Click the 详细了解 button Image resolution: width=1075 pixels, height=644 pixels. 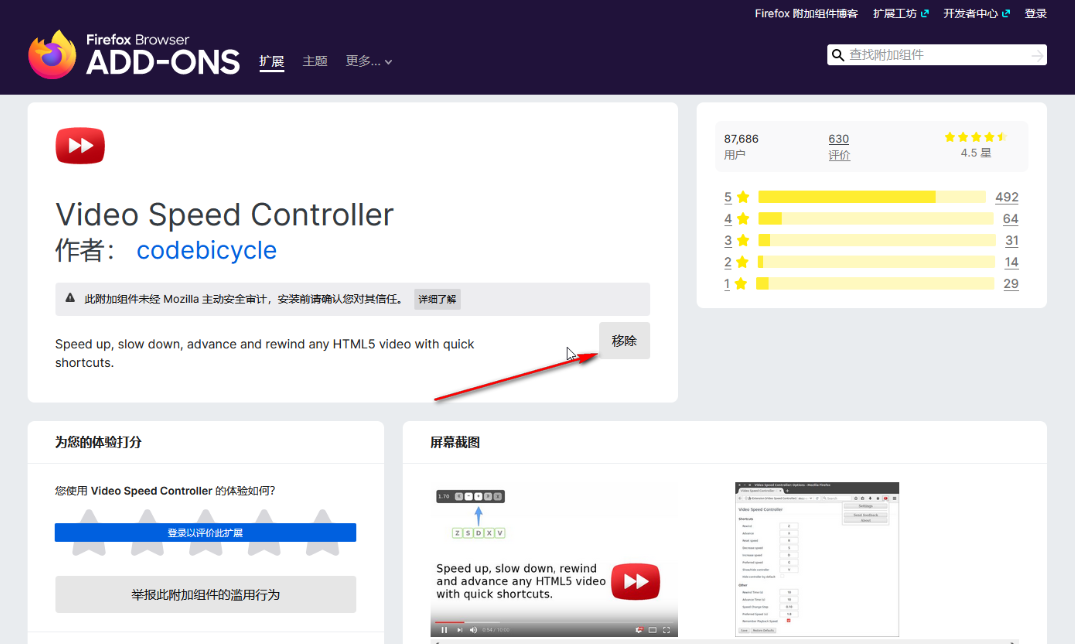pyautogui.click(x=437, y=299)
